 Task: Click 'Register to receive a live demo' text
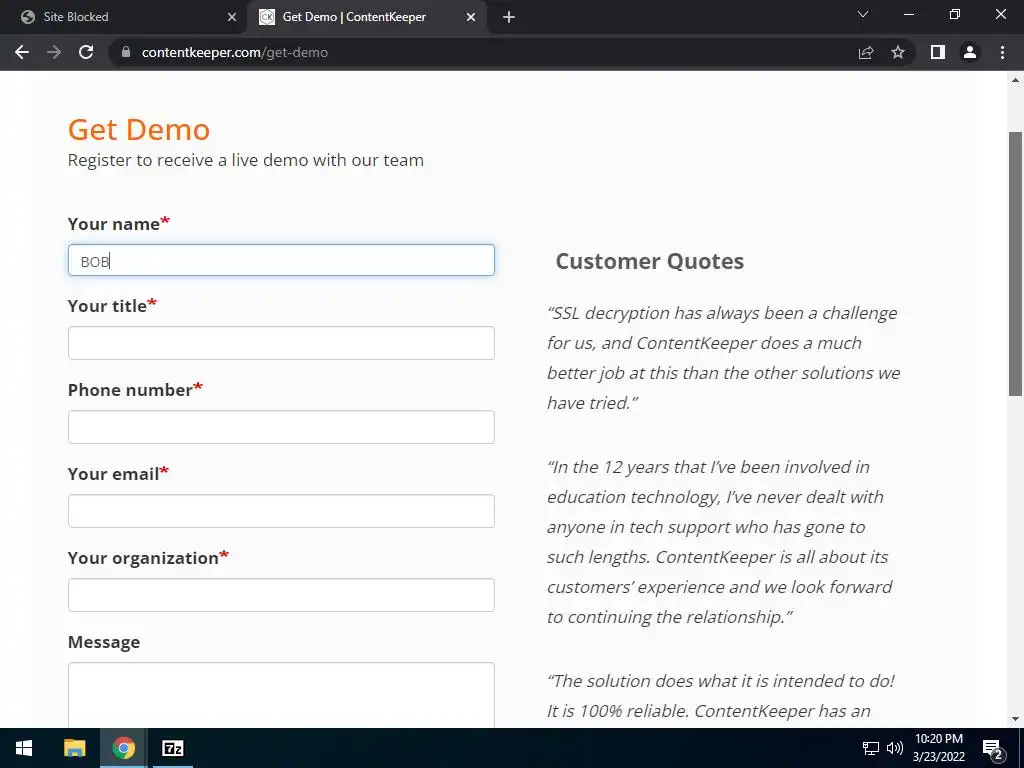246,160
